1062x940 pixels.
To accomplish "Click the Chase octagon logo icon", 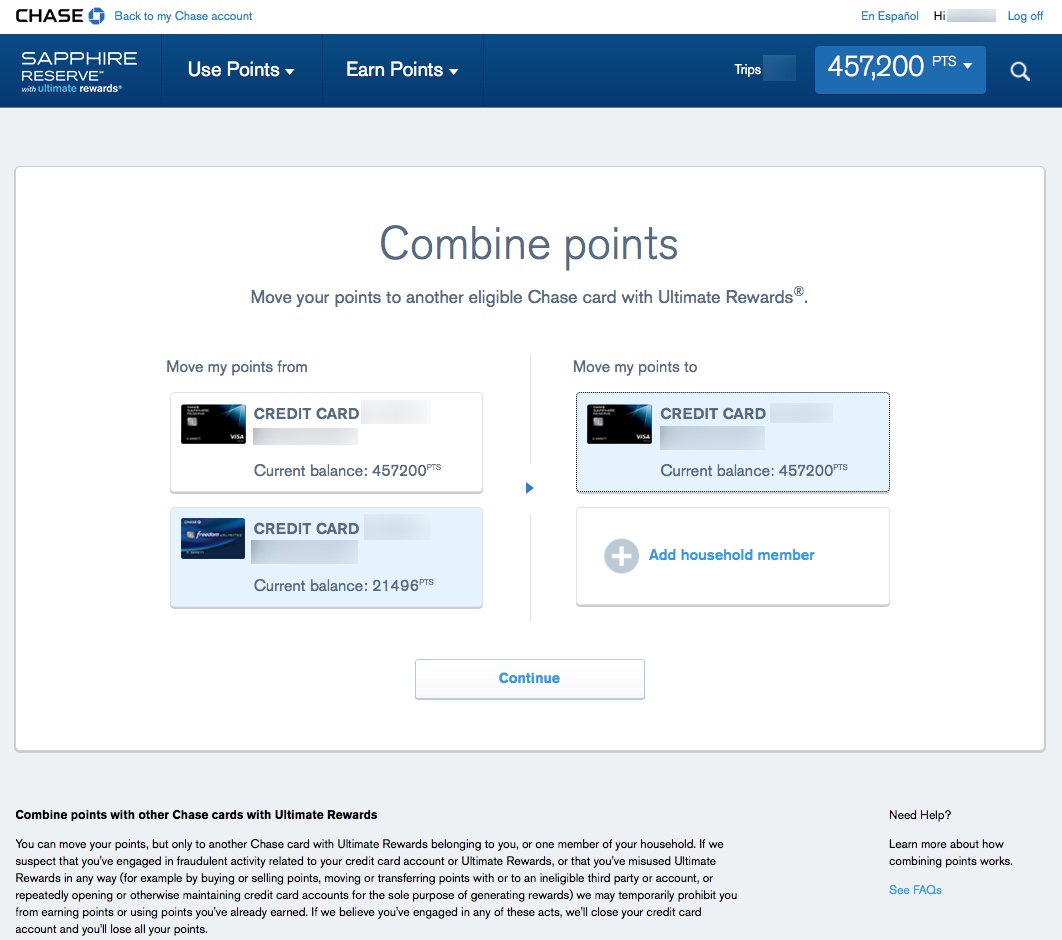I will click(x=97, y=16).
